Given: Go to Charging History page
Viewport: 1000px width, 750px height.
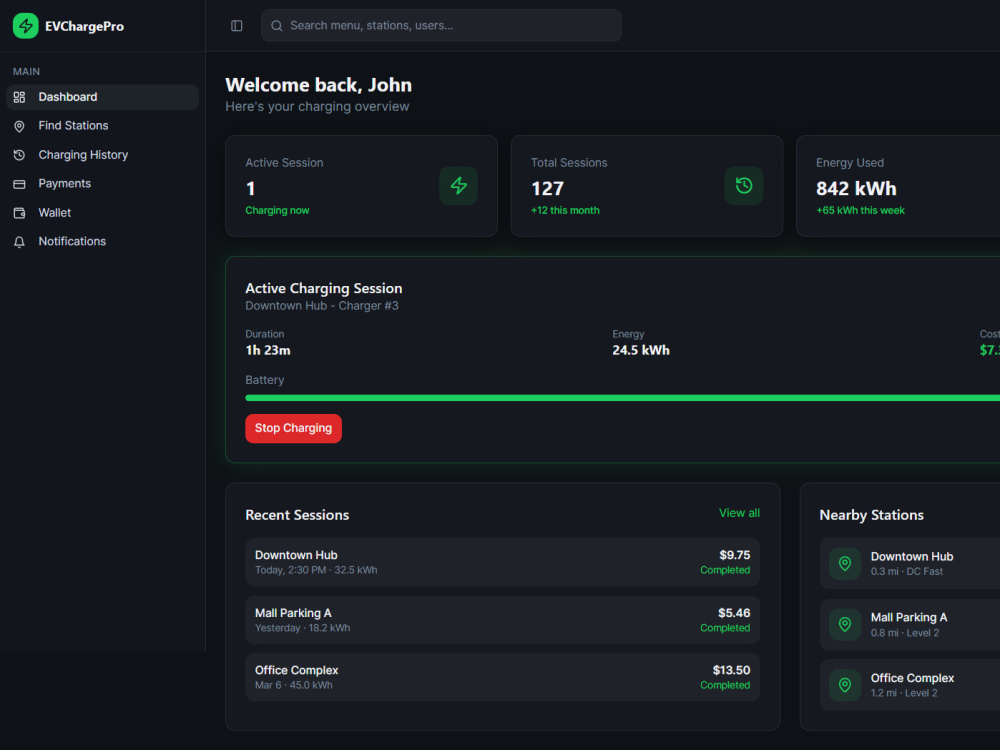Looking at the screenshot, I should (103, 155).
